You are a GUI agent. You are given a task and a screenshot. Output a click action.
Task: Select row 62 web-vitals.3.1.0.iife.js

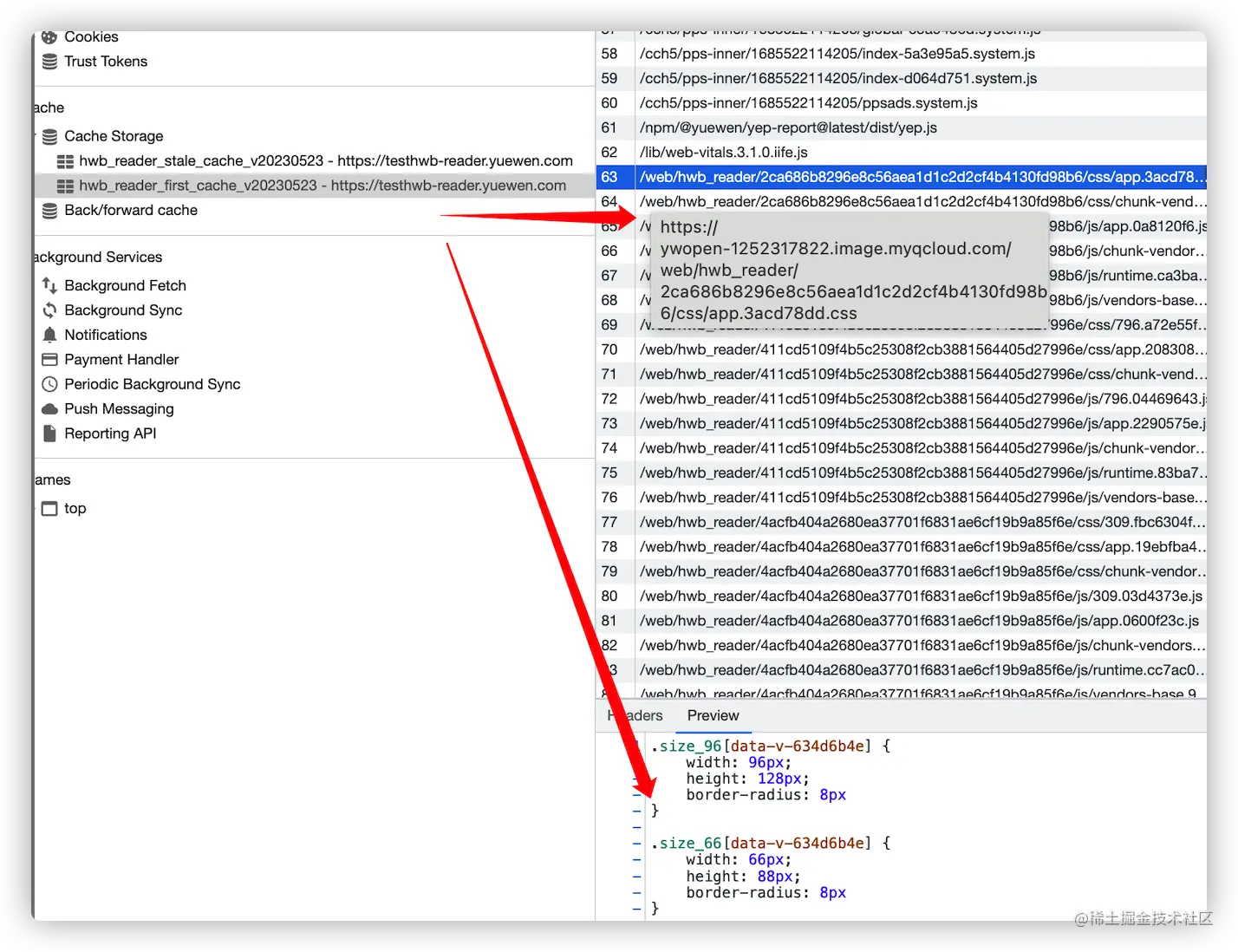click(902, 153)
